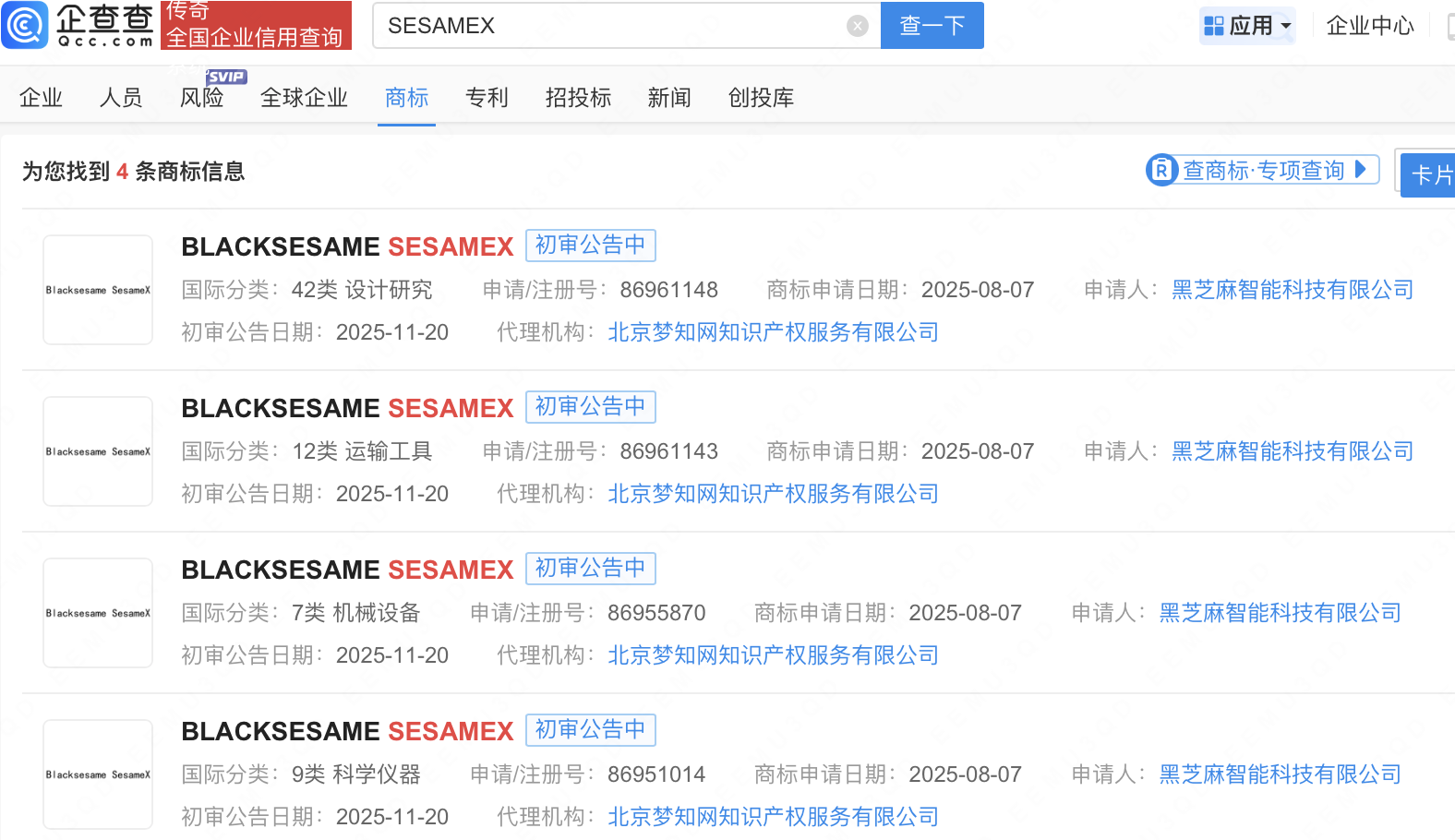Open the 风险 tab with SVIP badge
The width and height of the screenshot is (1455, 840).
click(x=201, y=98)
